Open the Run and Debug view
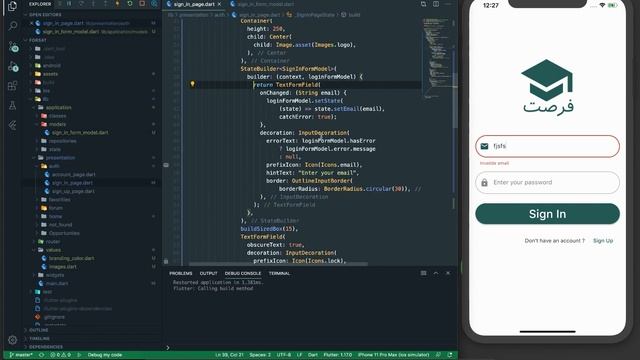 (x=13, y=67)
